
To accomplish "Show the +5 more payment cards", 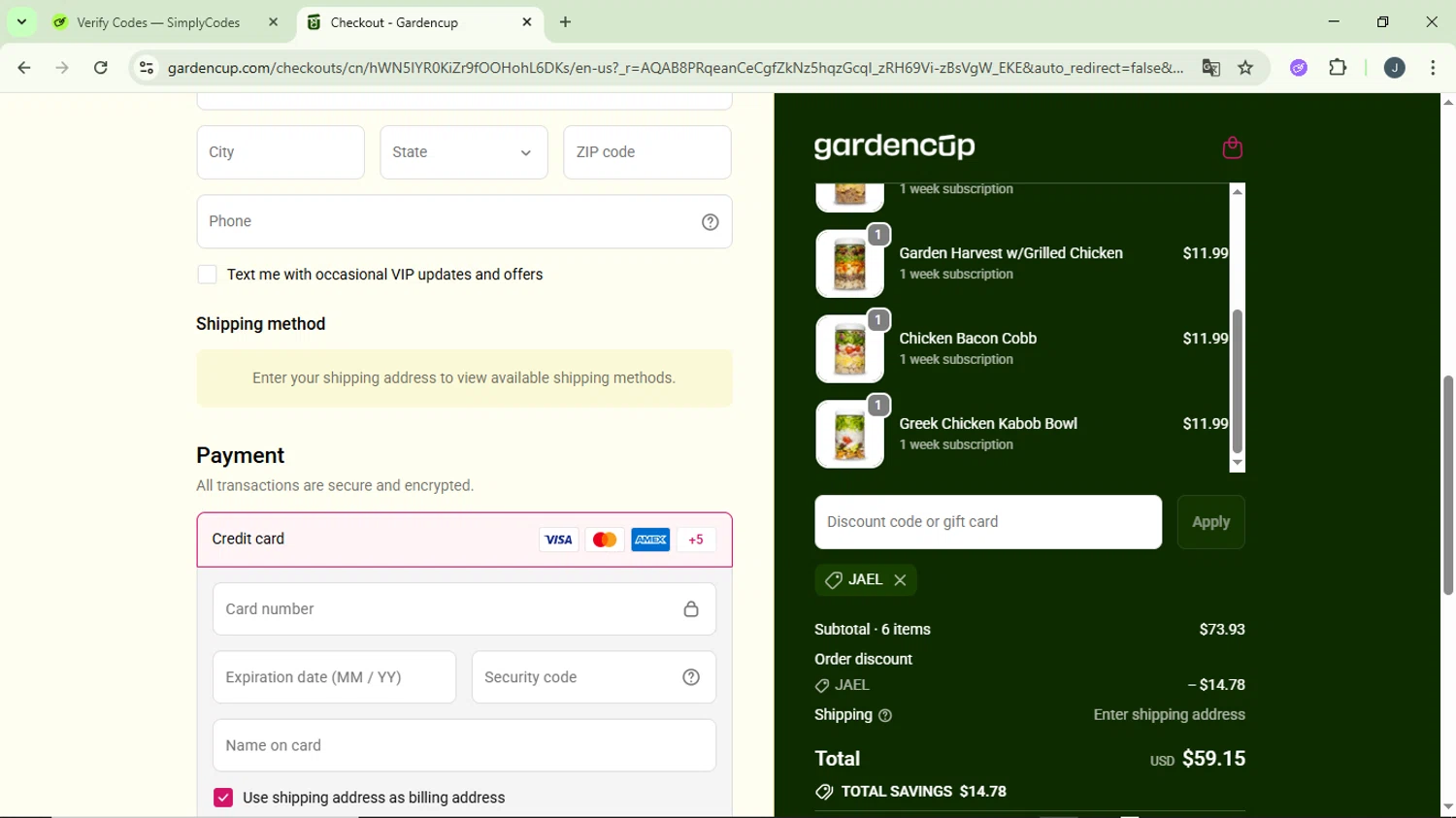I will 696,540.
